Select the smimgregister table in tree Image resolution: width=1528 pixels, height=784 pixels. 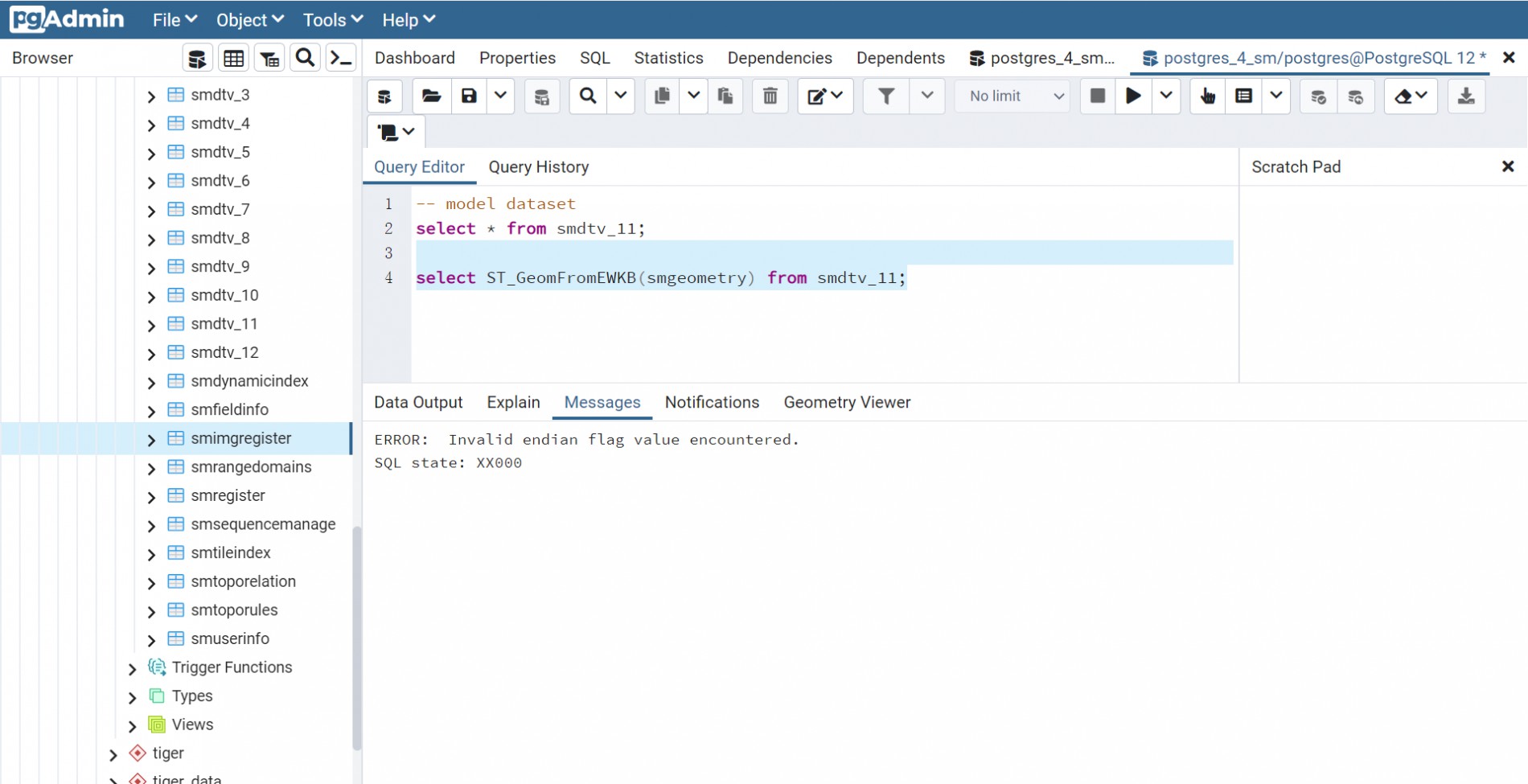(x=240, y=438)
